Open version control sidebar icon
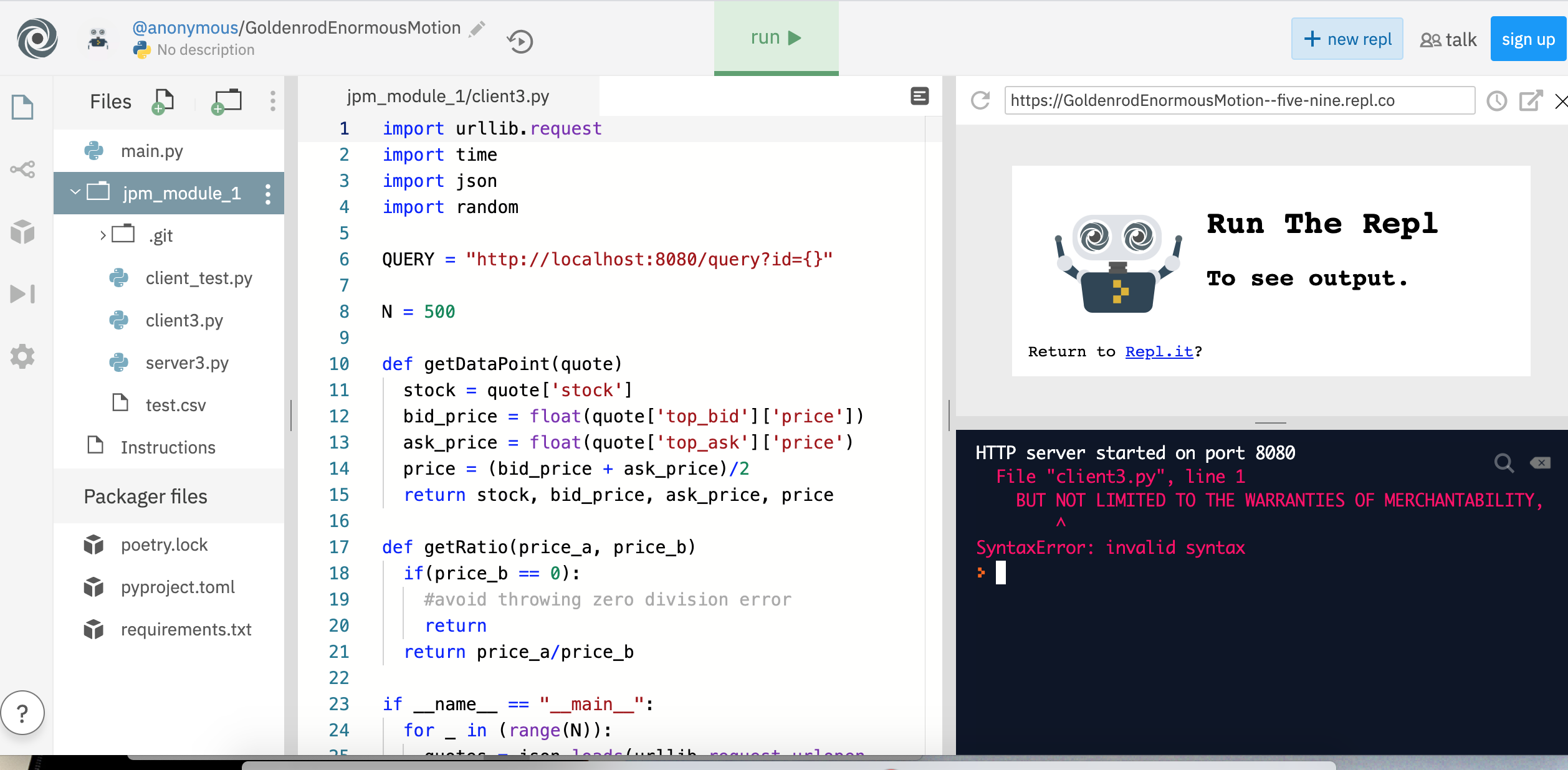The image size is (1568, 770). click(x=22, y=169)
